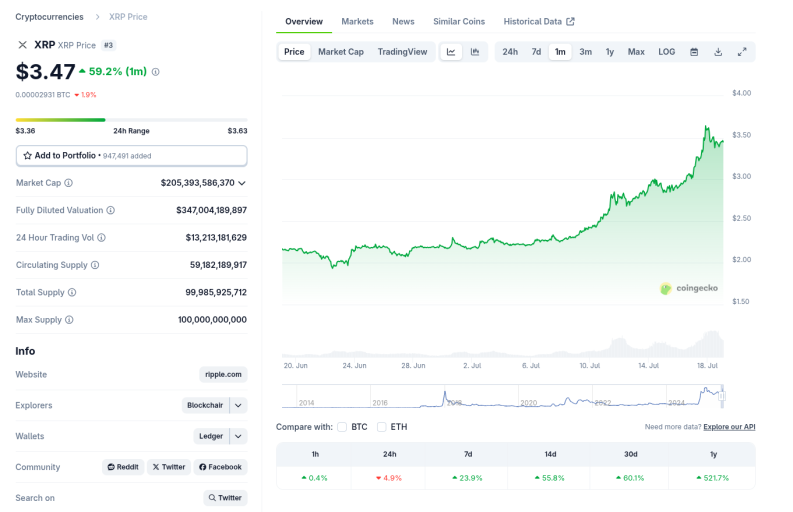793x512 pixels.
Task: Select the 1m chart range
Action: point(560,52)
